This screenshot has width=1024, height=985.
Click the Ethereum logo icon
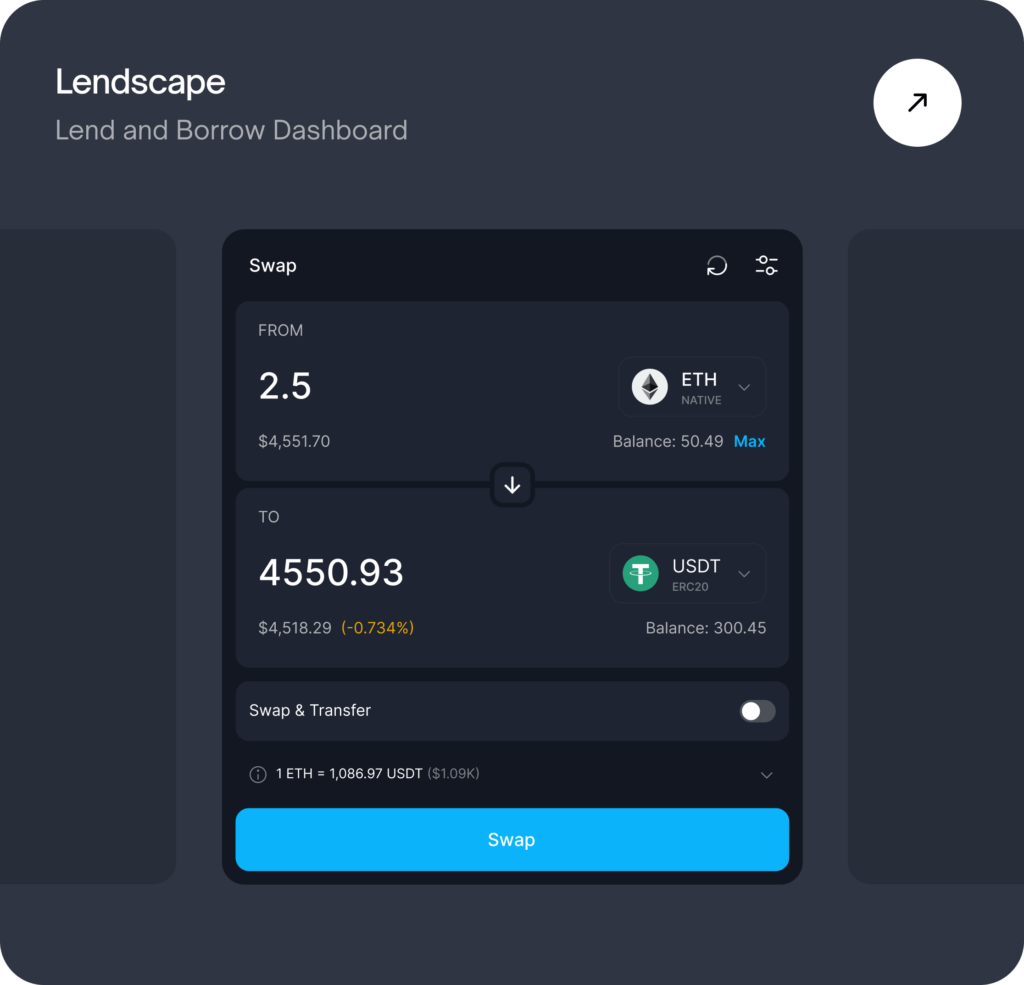click(x=649, y=387)
